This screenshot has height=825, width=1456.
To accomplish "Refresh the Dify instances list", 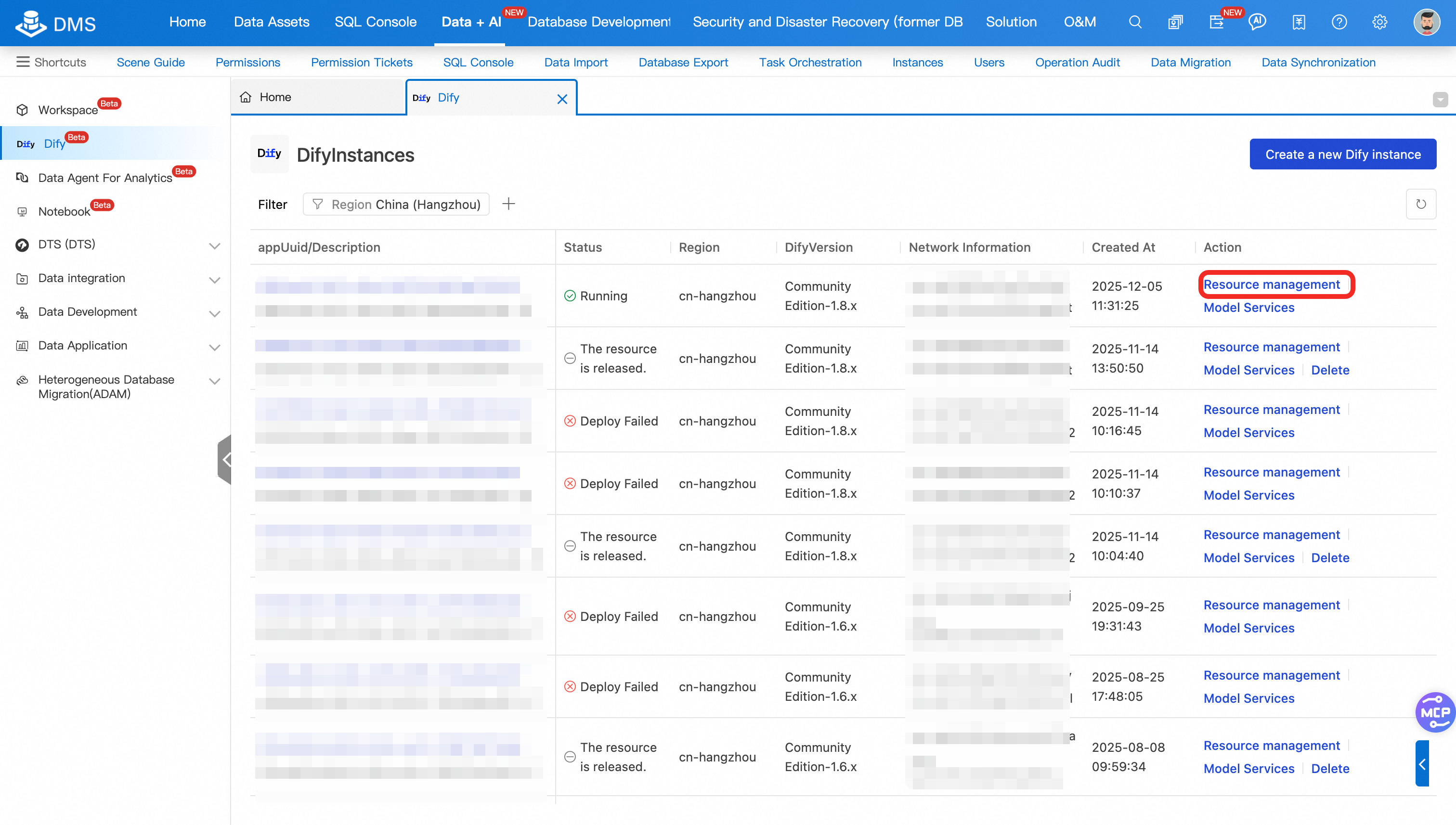I will click(x=1421, y=204).
